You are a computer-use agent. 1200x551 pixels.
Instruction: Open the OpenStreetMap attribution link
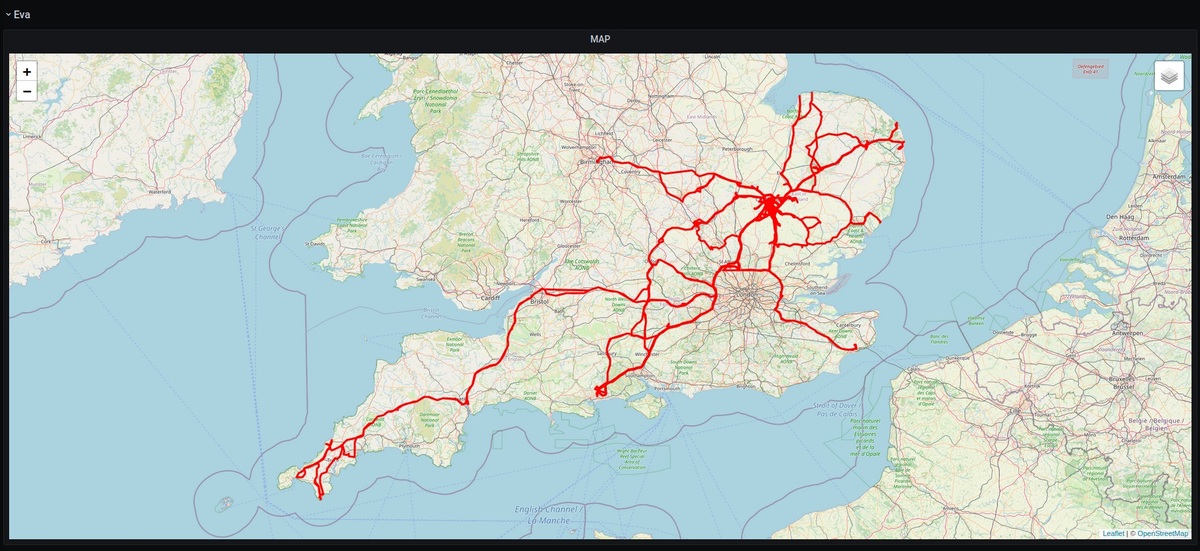(x=1161, y=534)
